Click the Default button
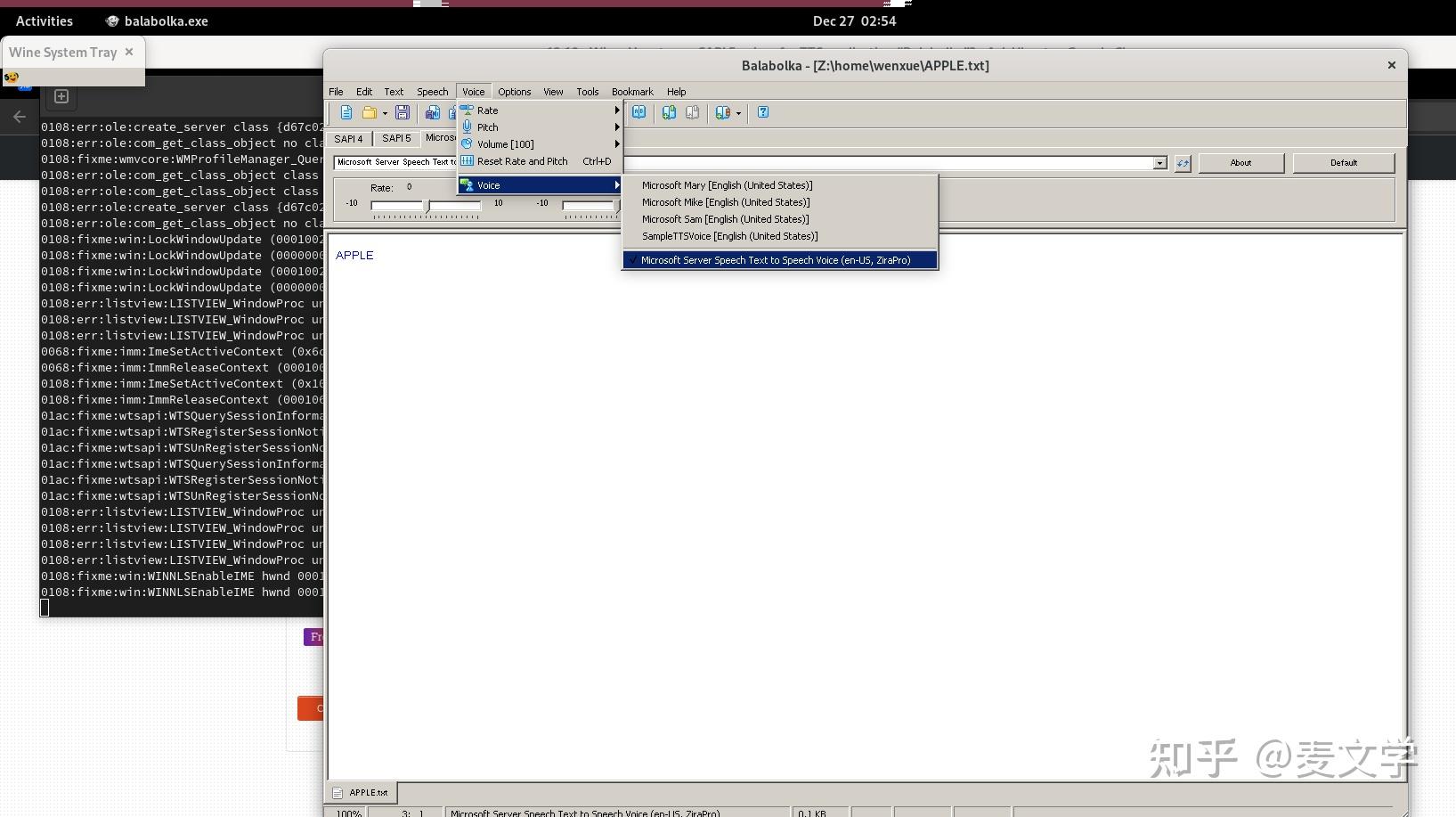 coord(1344,163)
